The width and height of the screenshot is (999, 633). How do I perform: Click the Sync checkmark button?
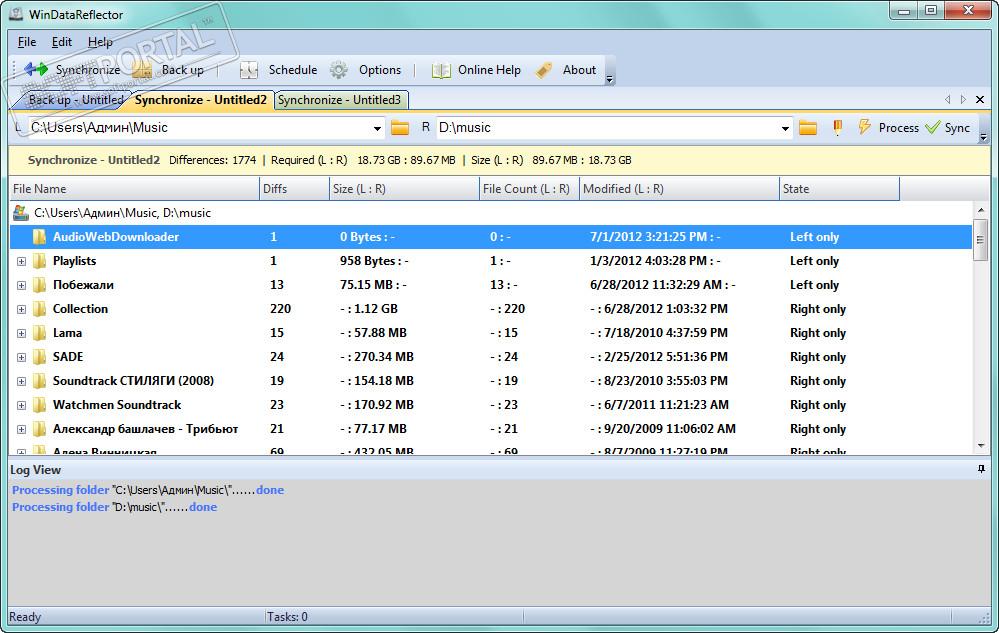point(933,128)
